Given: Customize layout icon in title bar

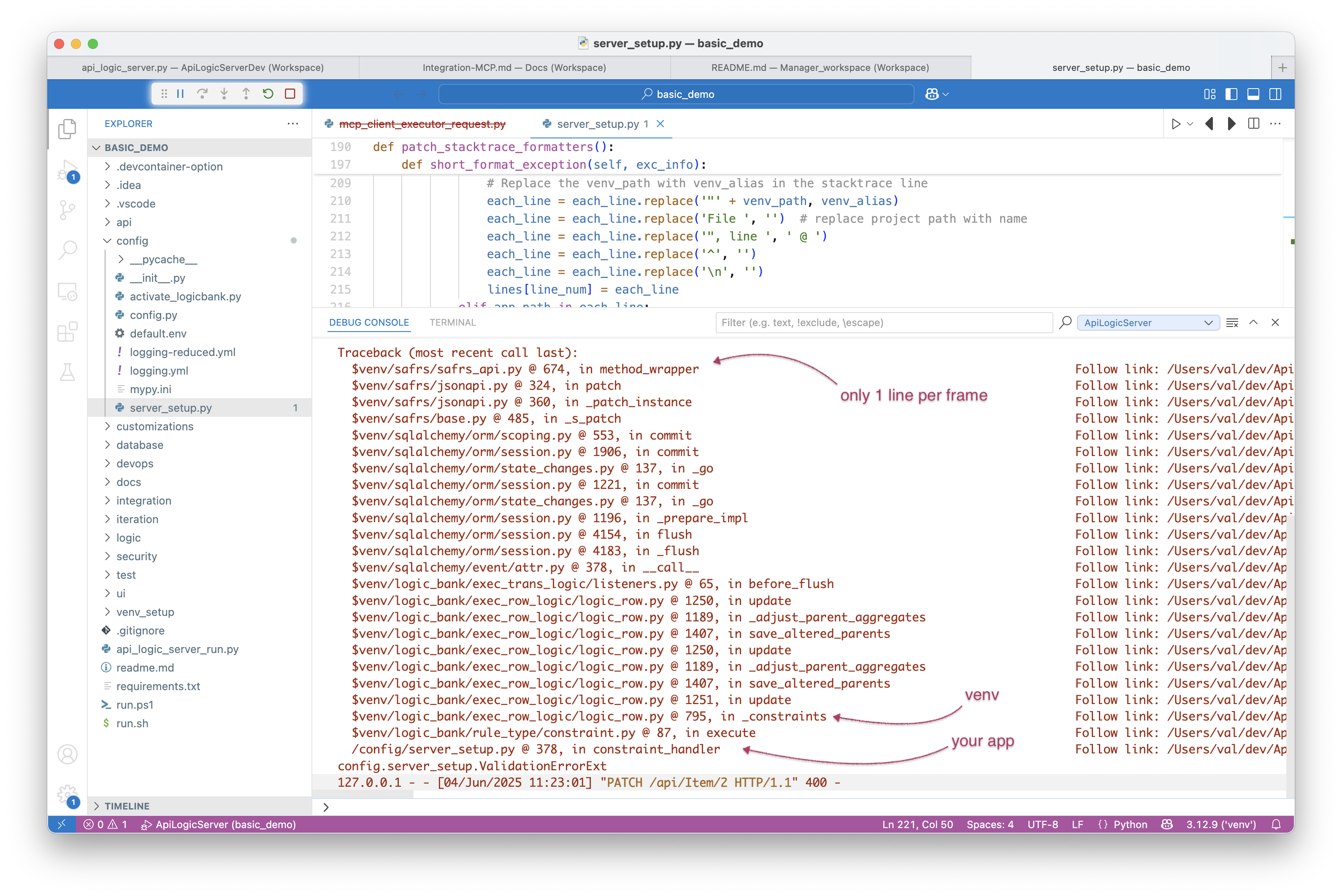Looking at the screenshot, I should 1209,94.
